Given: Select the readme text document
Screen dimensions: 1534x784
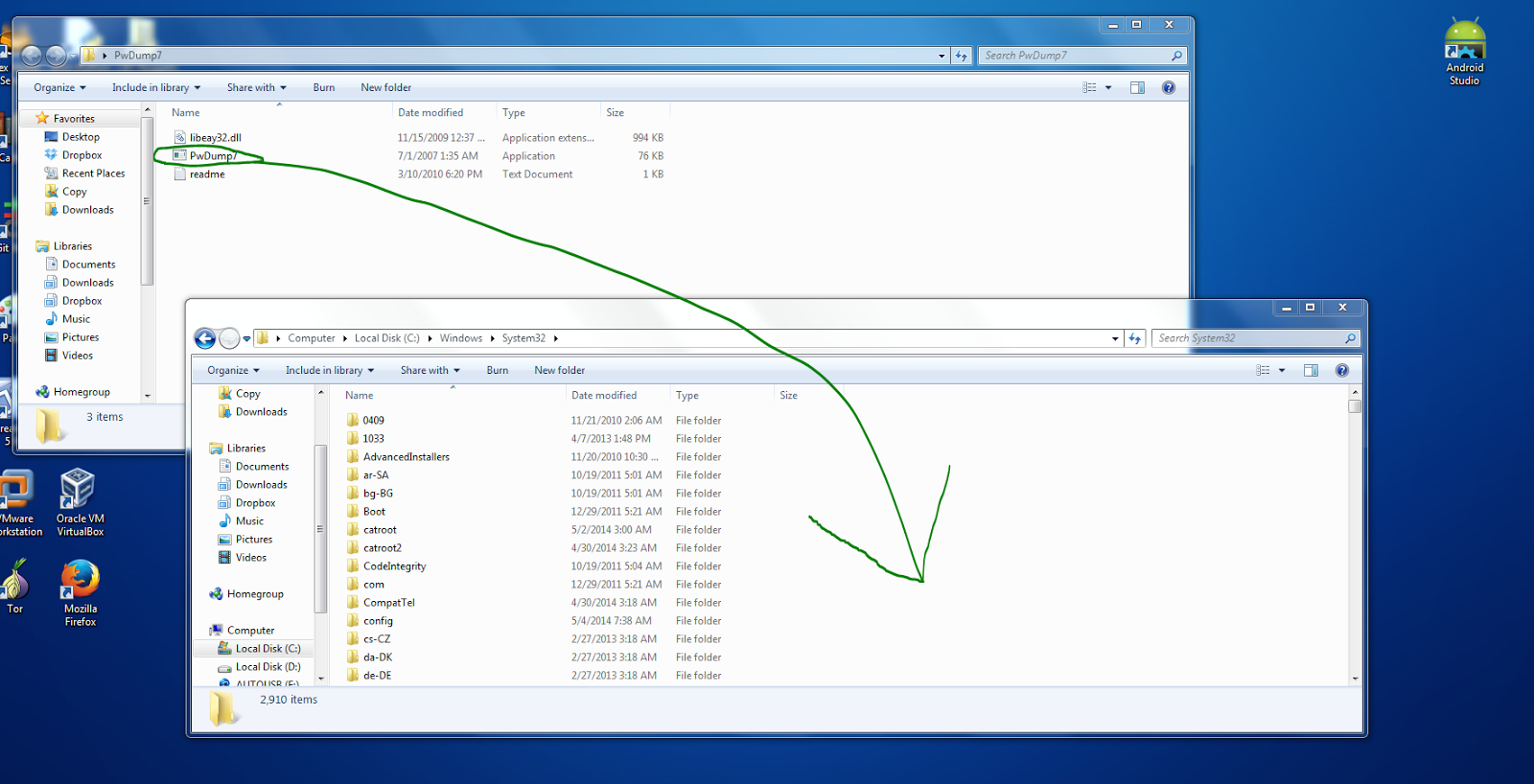Looking at the screenshot, I should (199, 174).
